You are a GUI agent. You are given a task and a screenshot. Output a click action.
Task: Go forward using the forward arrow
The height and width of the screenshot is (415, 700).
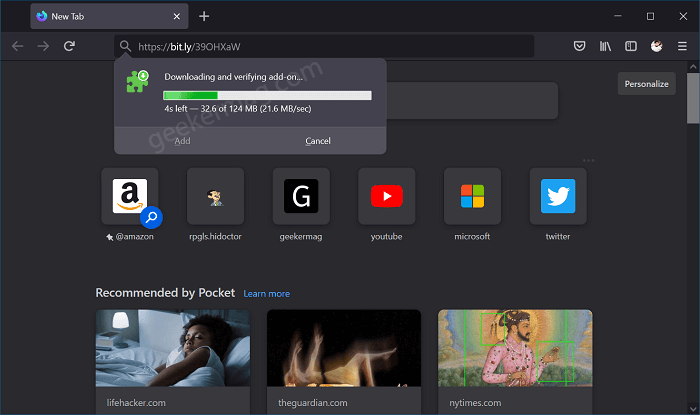(x=43, y=46)
